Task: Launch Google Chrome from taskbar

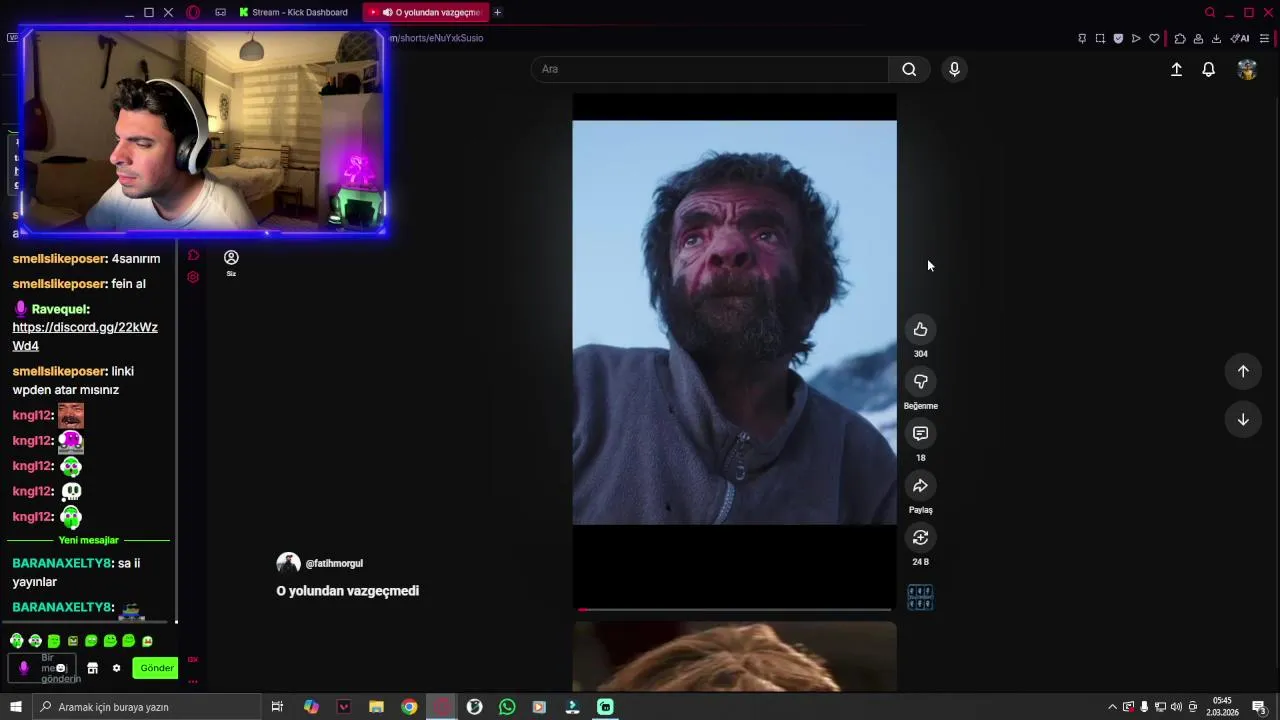Action: point(409,707)
